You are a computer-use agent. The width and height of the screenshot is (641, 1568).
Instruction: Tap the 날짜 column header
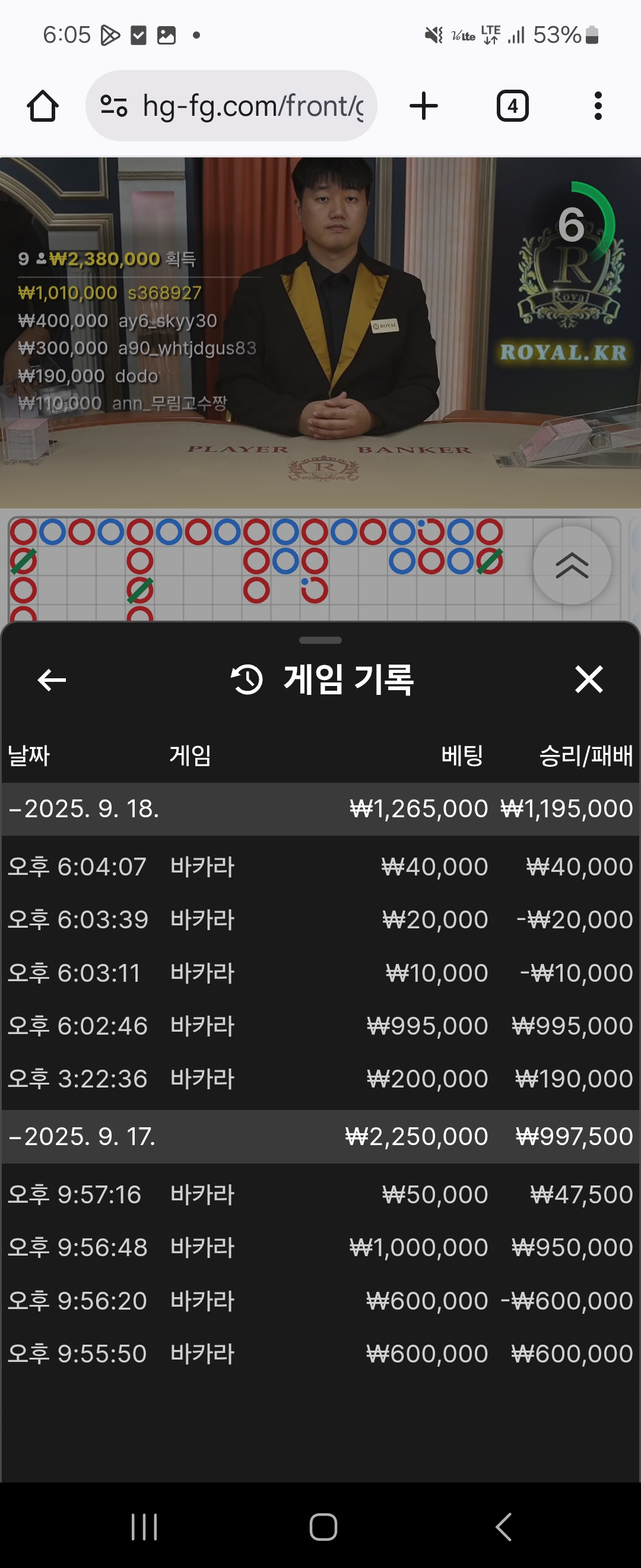[x=28, y=756]
